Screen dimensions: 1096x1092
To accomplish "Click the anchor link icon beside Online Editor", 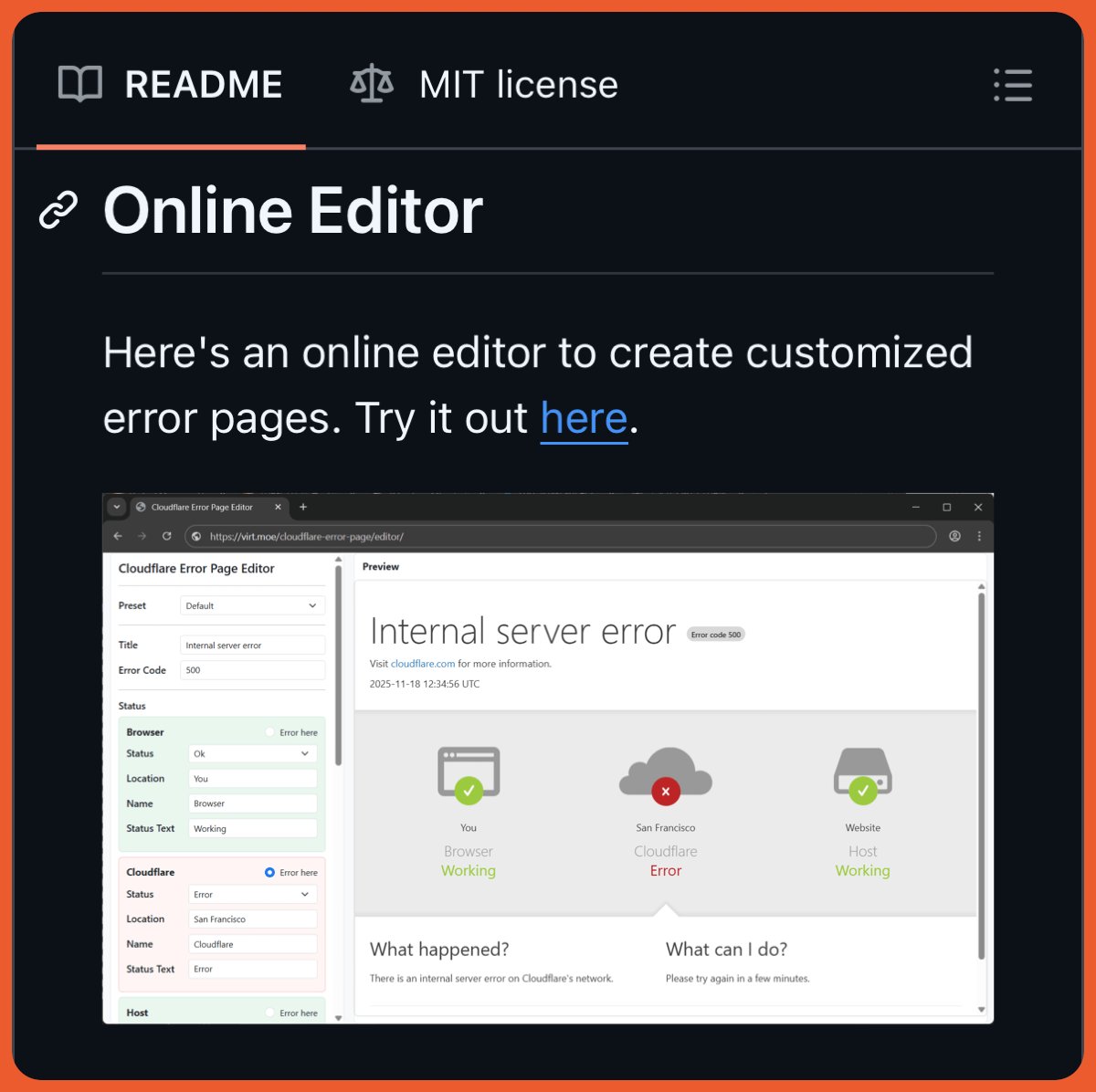I will [x=58, y=211].
